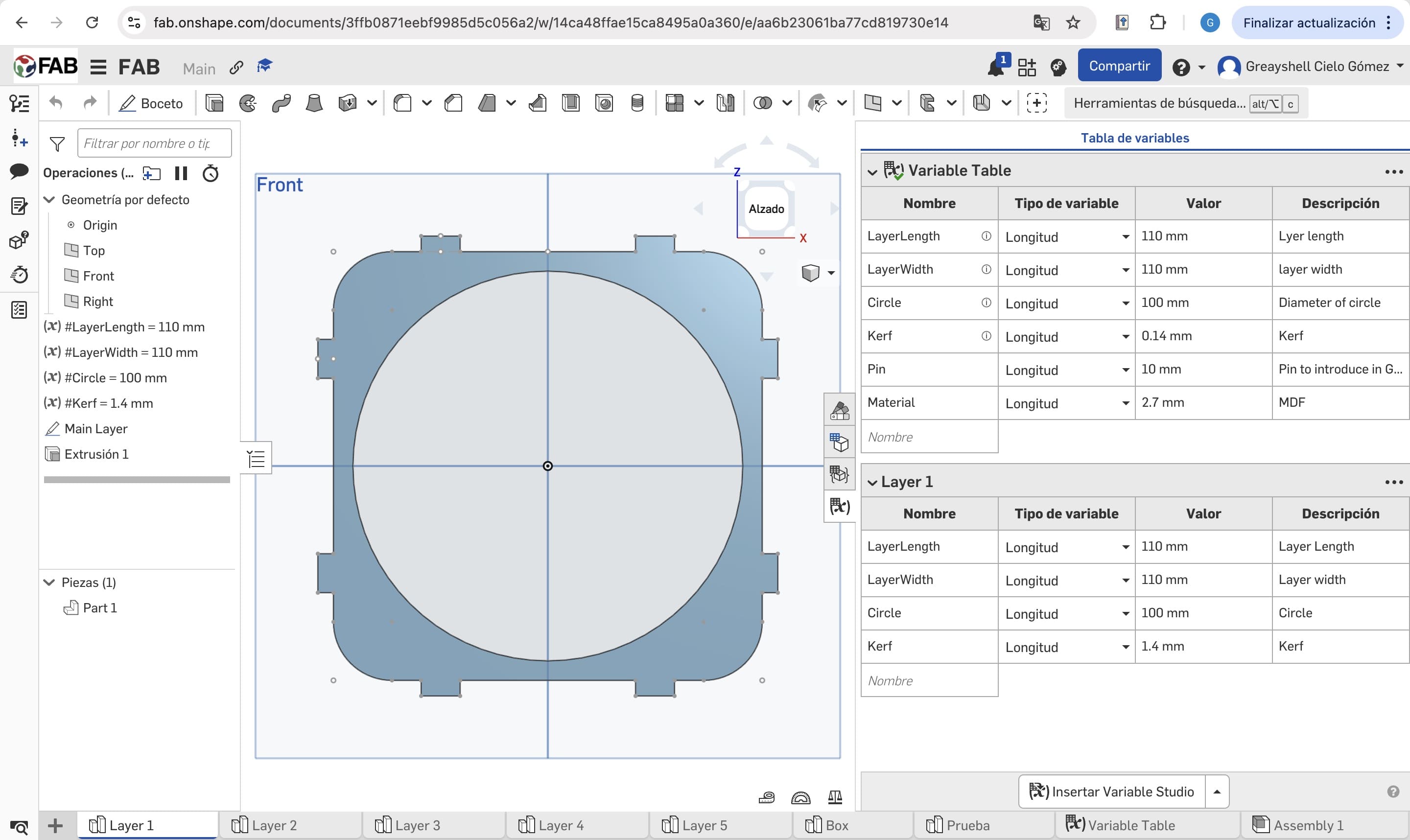
Task: Select the Shell tool icon
Action: pos(570,103)
